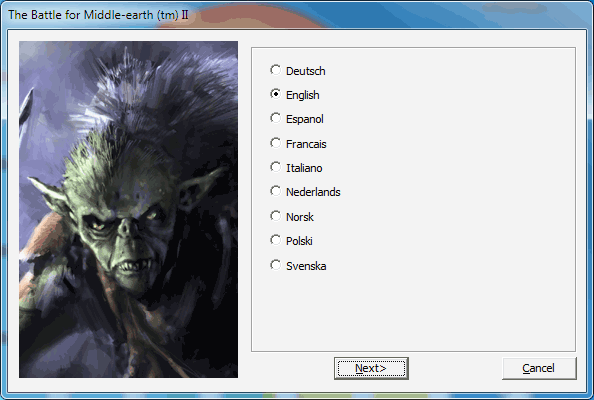
Task: Click the Nederlands label text
Action: 313,192
